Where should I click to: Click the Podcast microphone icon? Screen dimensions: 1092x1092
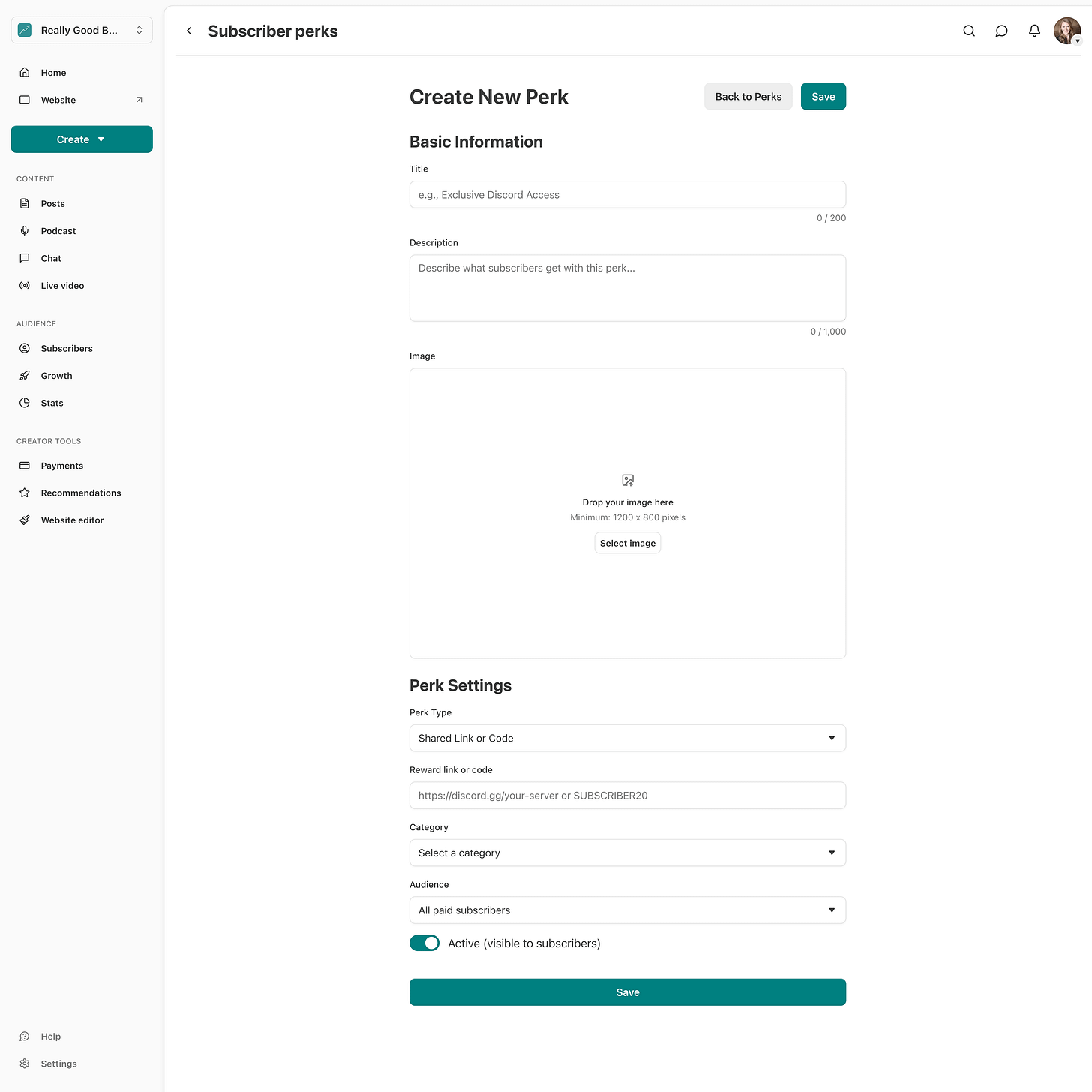[x=25, y=231]
